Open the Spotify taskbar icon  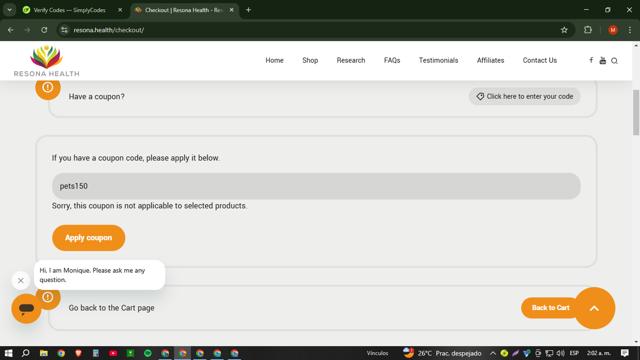148,353
